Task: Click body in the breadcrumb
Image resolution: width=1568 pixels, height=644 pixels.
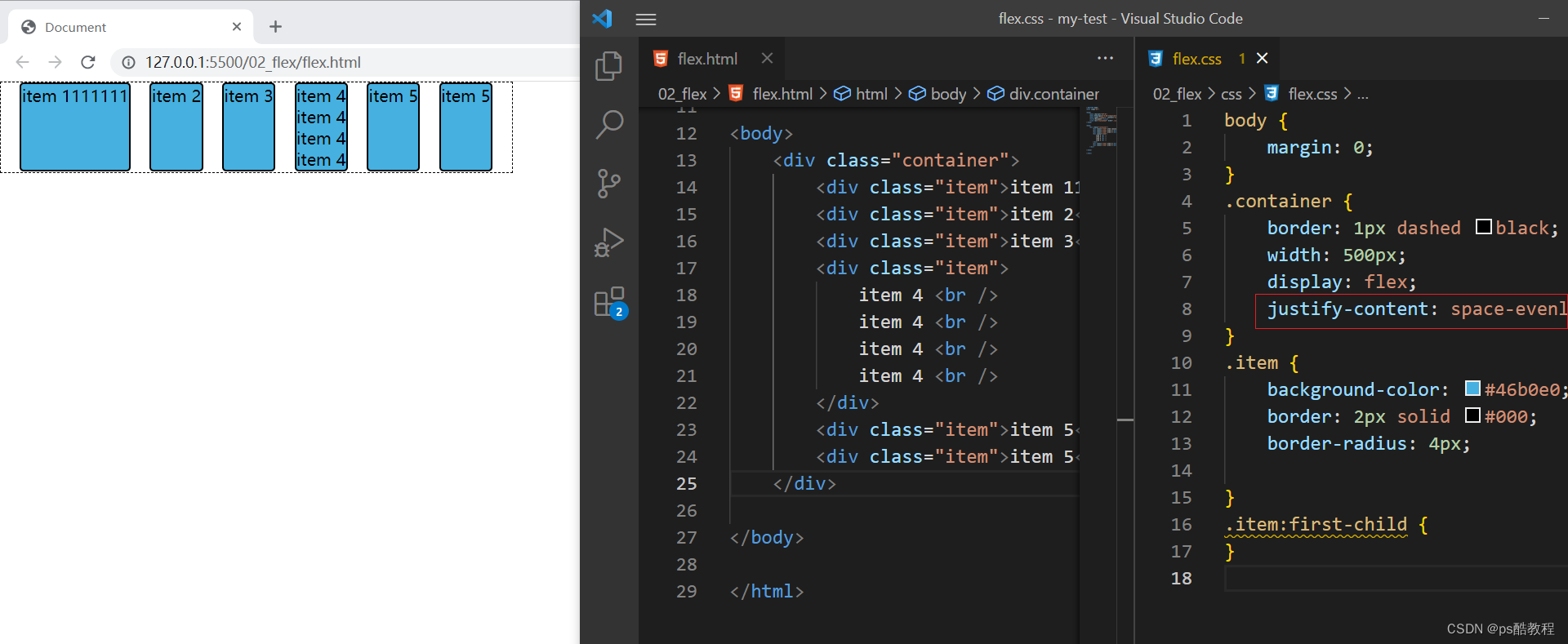Action: click(x=948, y=94)
